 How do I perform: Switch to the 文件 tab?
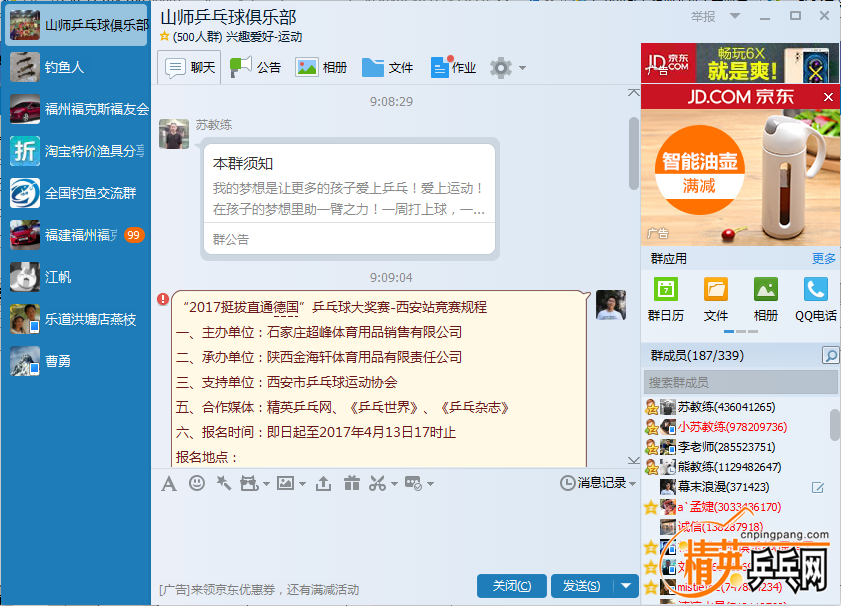(x=387, y=68)
